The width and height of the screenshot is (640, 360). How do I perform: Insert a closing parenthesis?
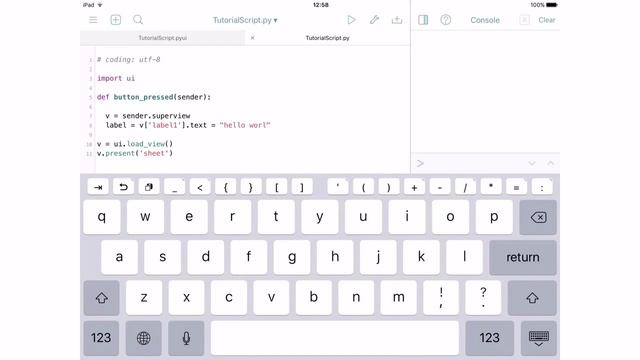tap(389, 187)
